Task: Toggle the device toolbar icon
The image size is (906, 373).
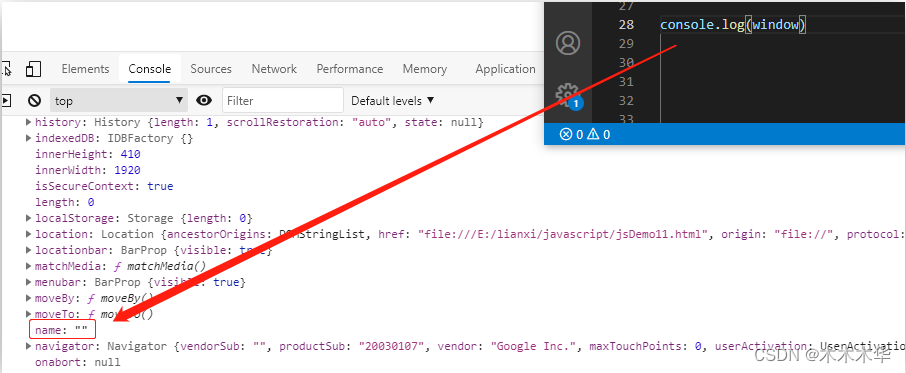Action: pyautogui.click(x=33, y=69)
